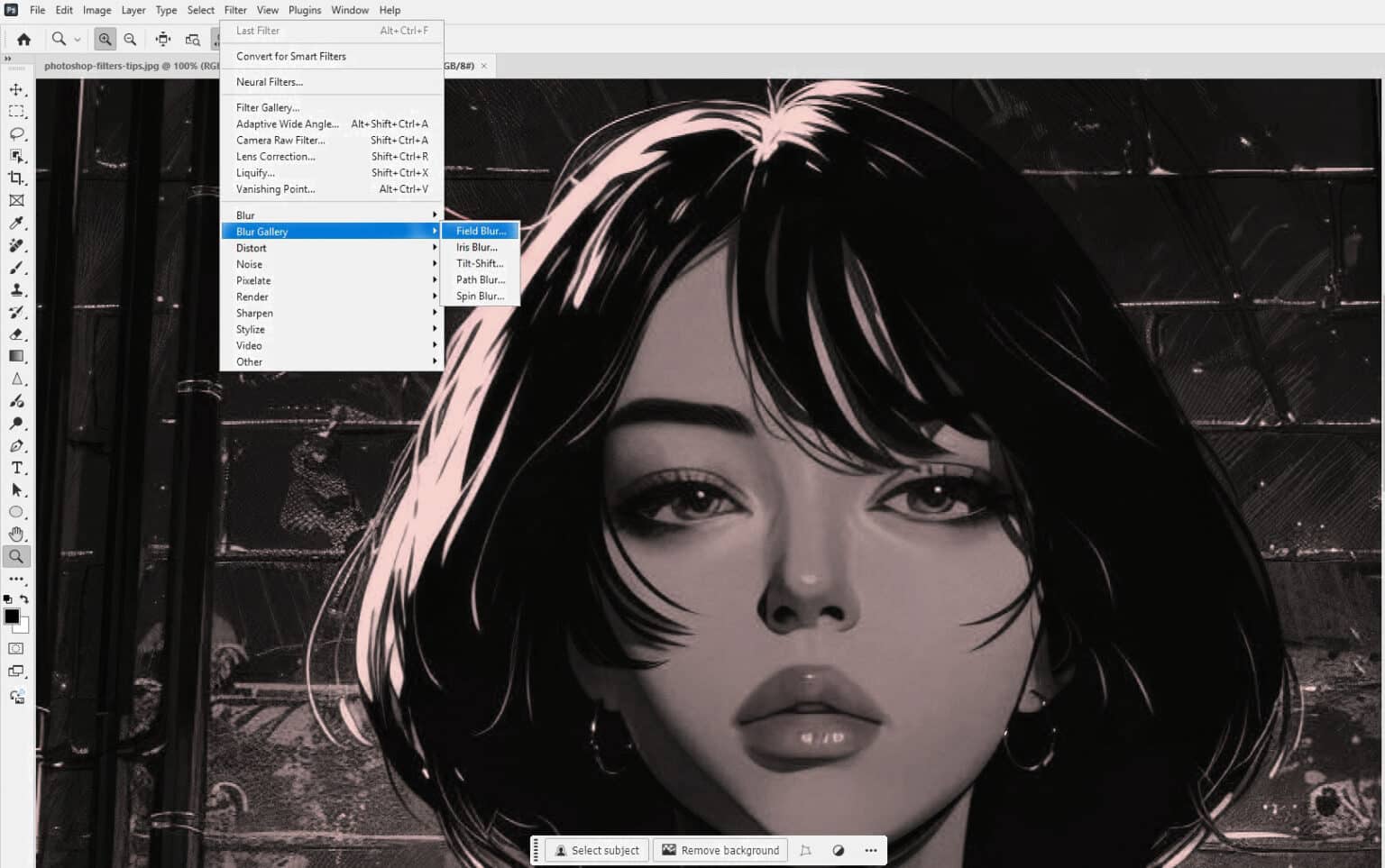This screenshot has width=1385, height=868.
Task: Select the Hand tool
Action: tap(16, 534)
